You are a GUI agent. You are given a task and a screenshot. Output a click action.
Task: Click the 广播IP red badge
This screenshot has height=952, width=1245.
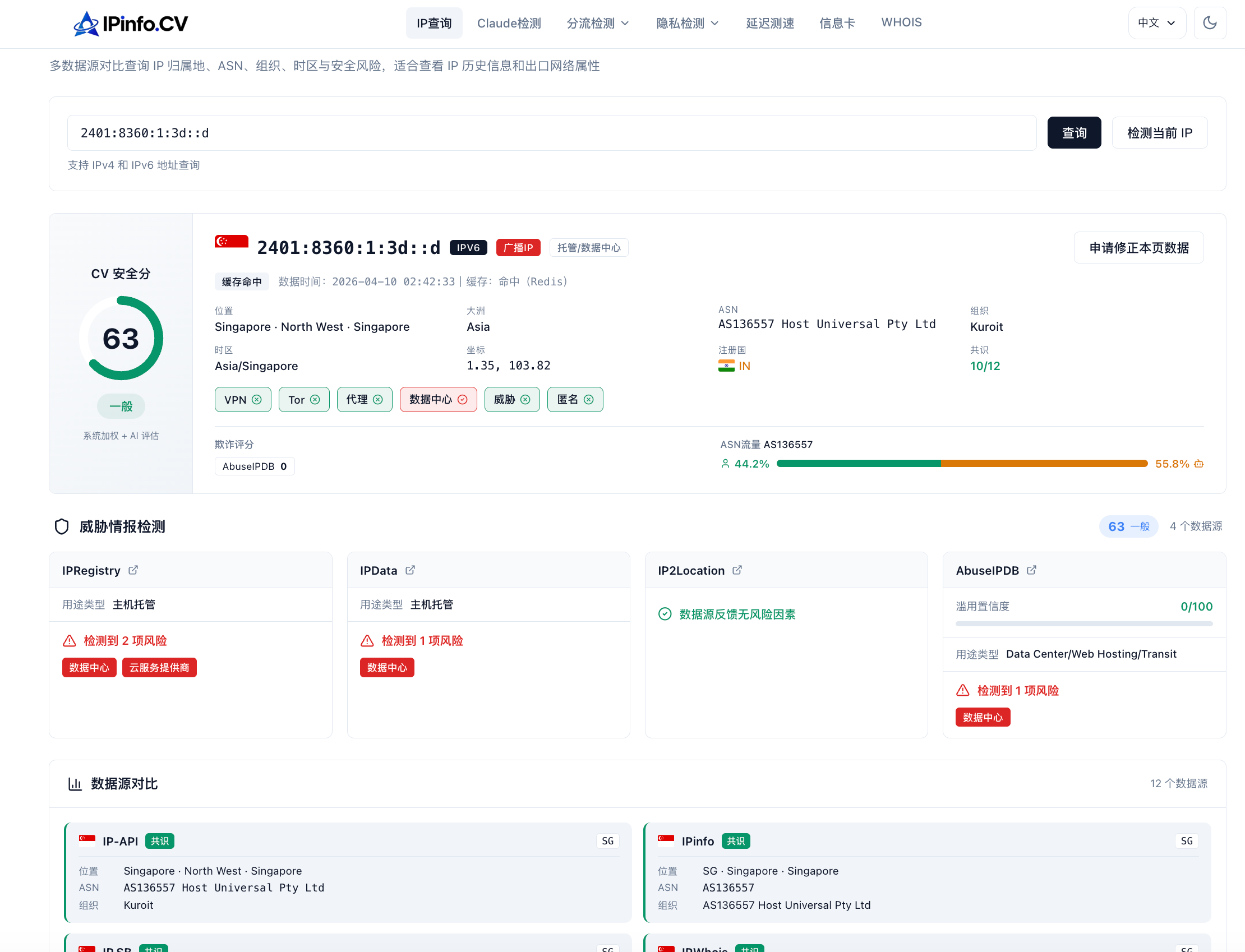pos(518,248)
